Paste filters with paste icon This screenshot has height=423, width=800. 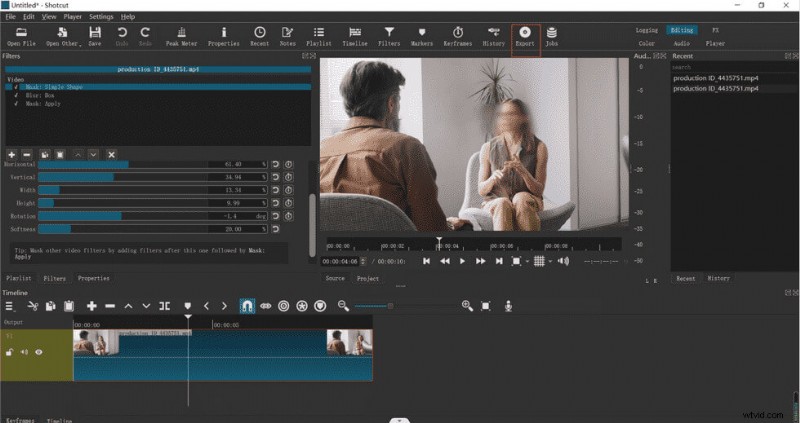pyautogui.click(x=60, y=154)
